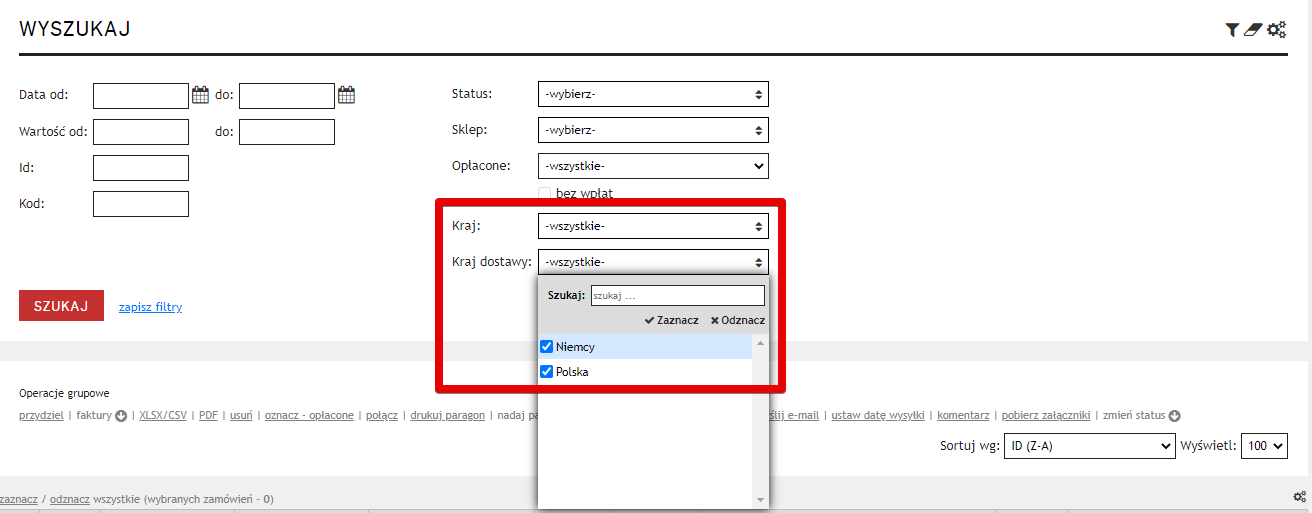Click the filter funnel icon in header
The height and width of the screenshot is (513, 1312).
pyautogui.click(x=1232, y=30)
